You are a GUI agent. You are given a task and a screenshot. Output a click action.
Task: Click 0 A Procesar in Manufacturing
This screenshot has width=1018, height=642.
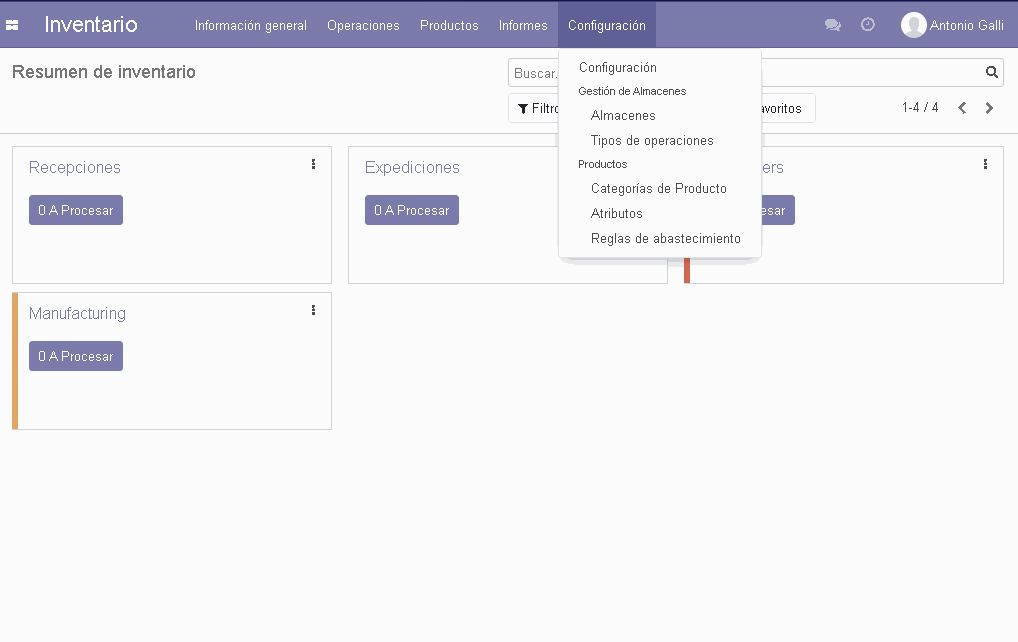coord(75,356)
